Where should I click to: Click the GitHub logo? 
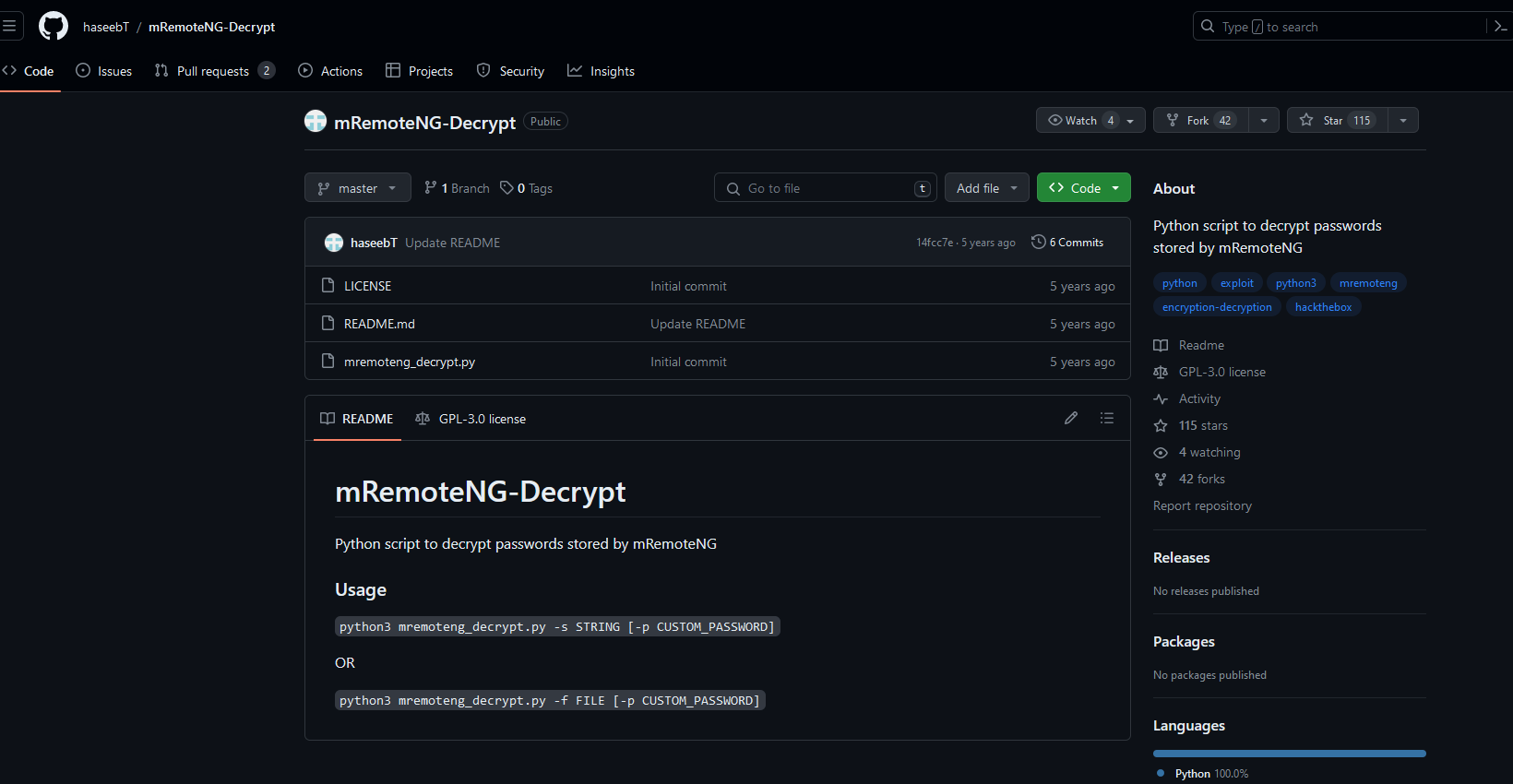pyautogui.click(x=54, y=26)
